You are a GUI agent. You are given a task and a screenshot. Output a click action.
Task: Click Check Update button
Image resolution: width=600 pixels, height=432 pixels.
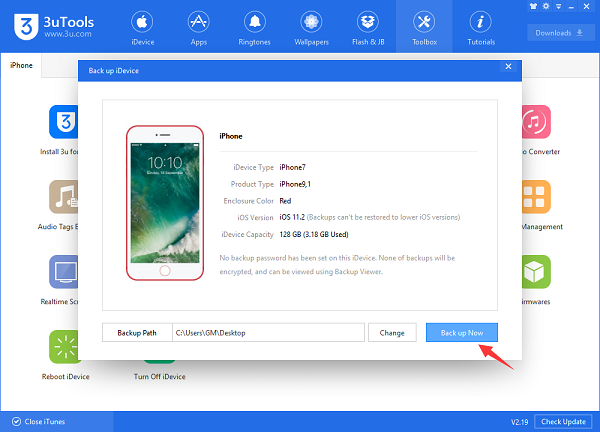(x=563, y=422)
